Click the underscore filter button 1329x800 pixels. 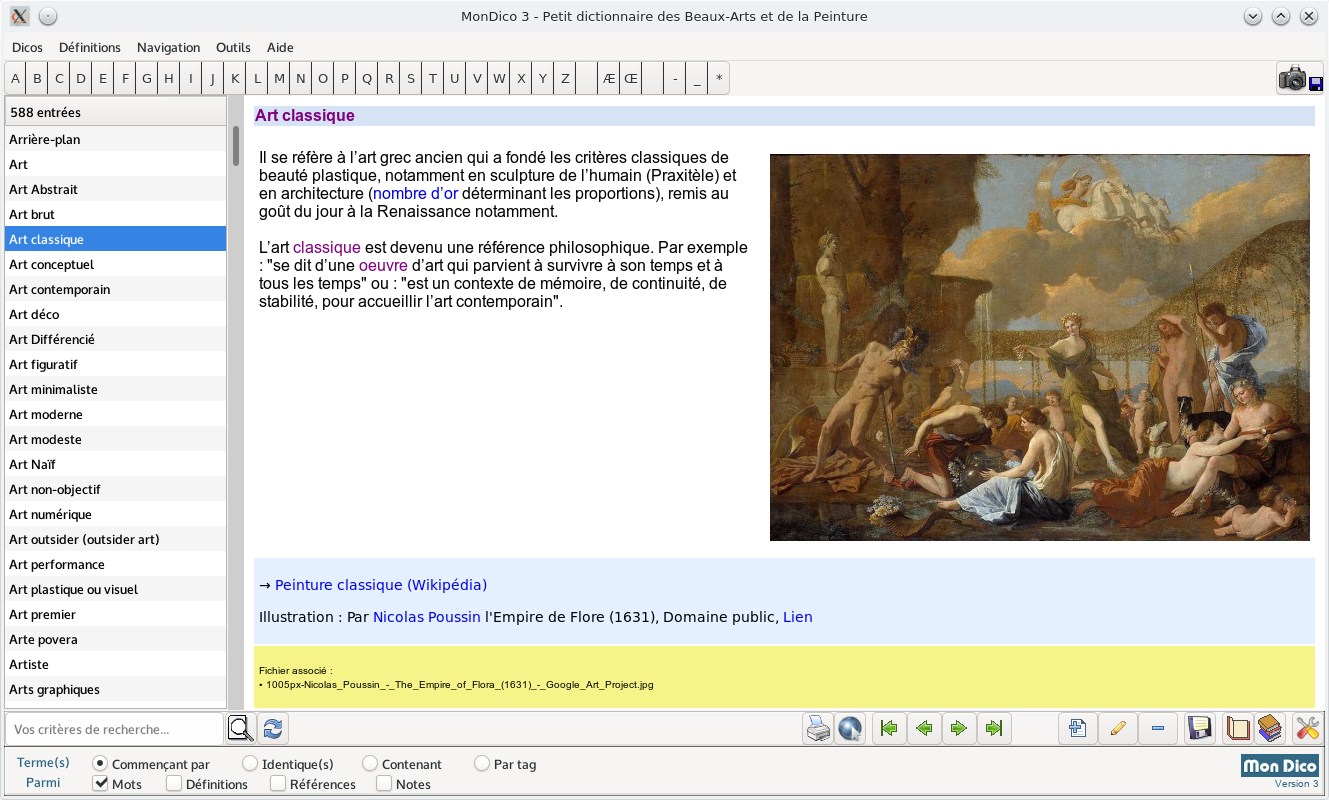tap(697, 78)
